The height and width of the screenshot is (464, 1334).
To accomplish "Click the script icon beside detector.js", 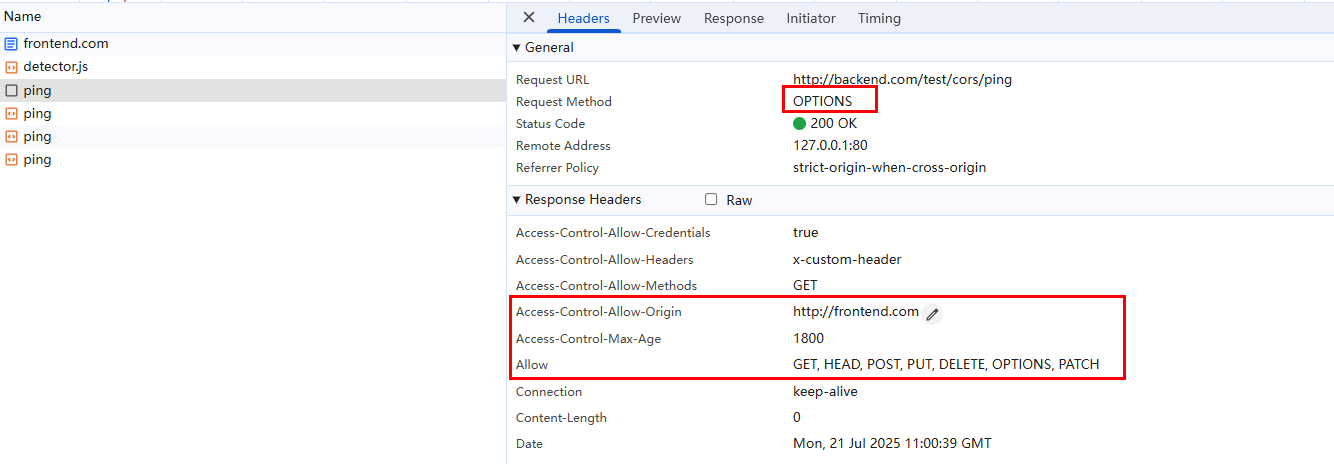I will pos(11,67).
